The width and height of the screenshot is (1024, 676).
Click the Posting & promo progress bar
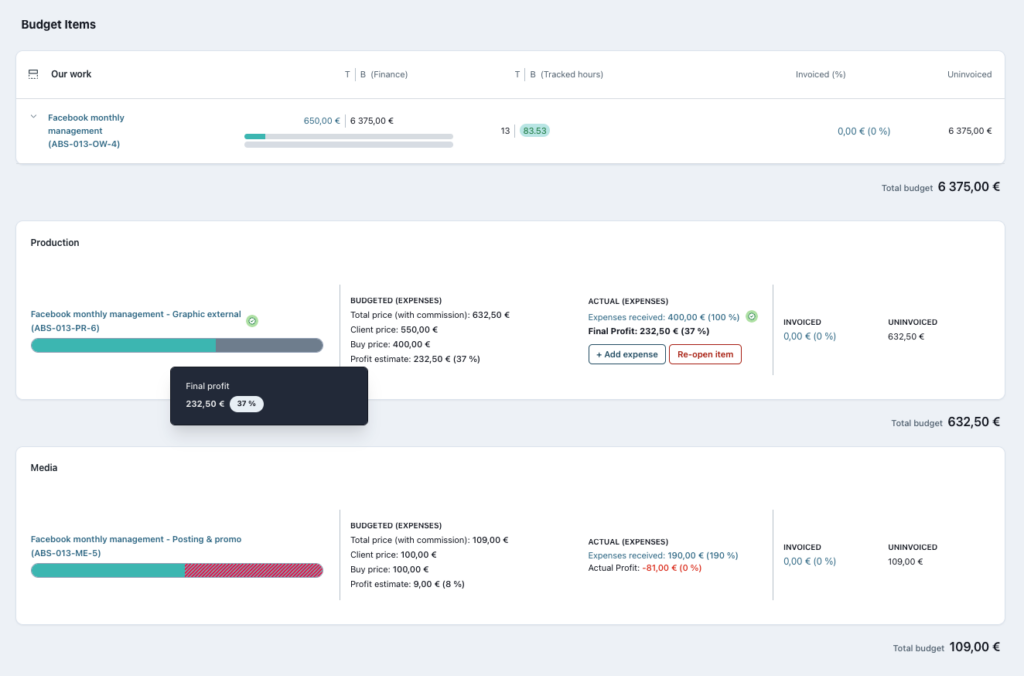point(177,570)
